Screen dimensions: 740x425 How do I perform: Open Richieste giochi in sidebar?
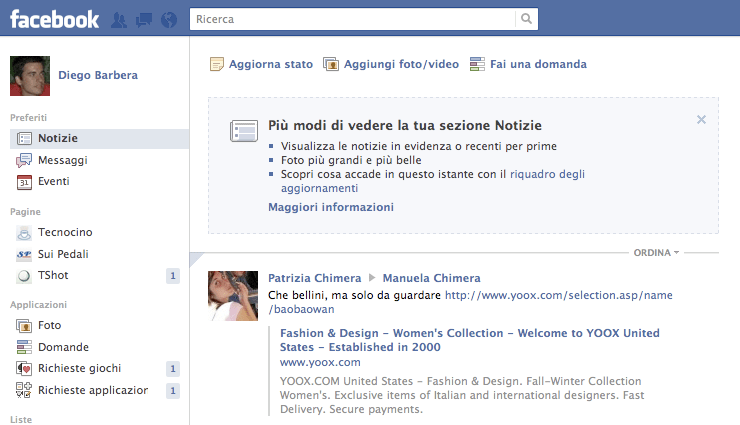point(79,368)
